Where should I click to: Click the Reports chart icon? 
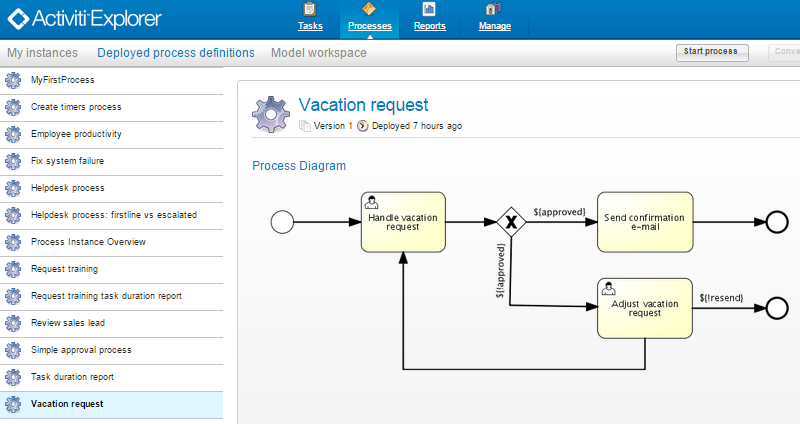tap(429, 9)
